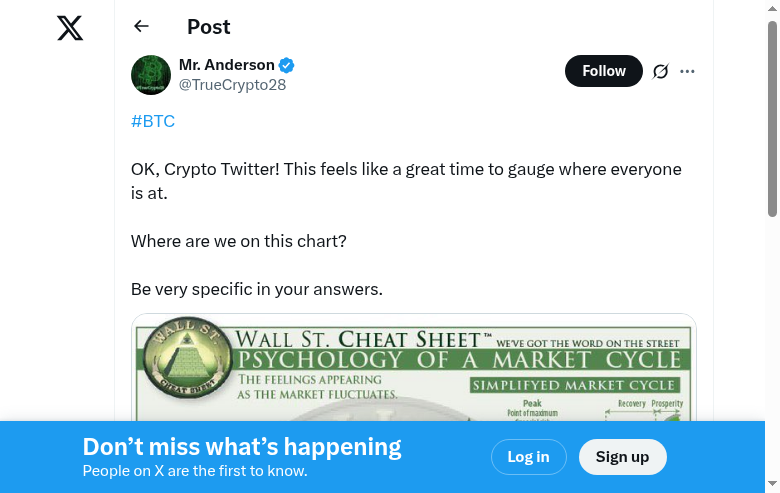780x493 pixels.
Task: Open the #BTC hashtag link
Action: 153,121
